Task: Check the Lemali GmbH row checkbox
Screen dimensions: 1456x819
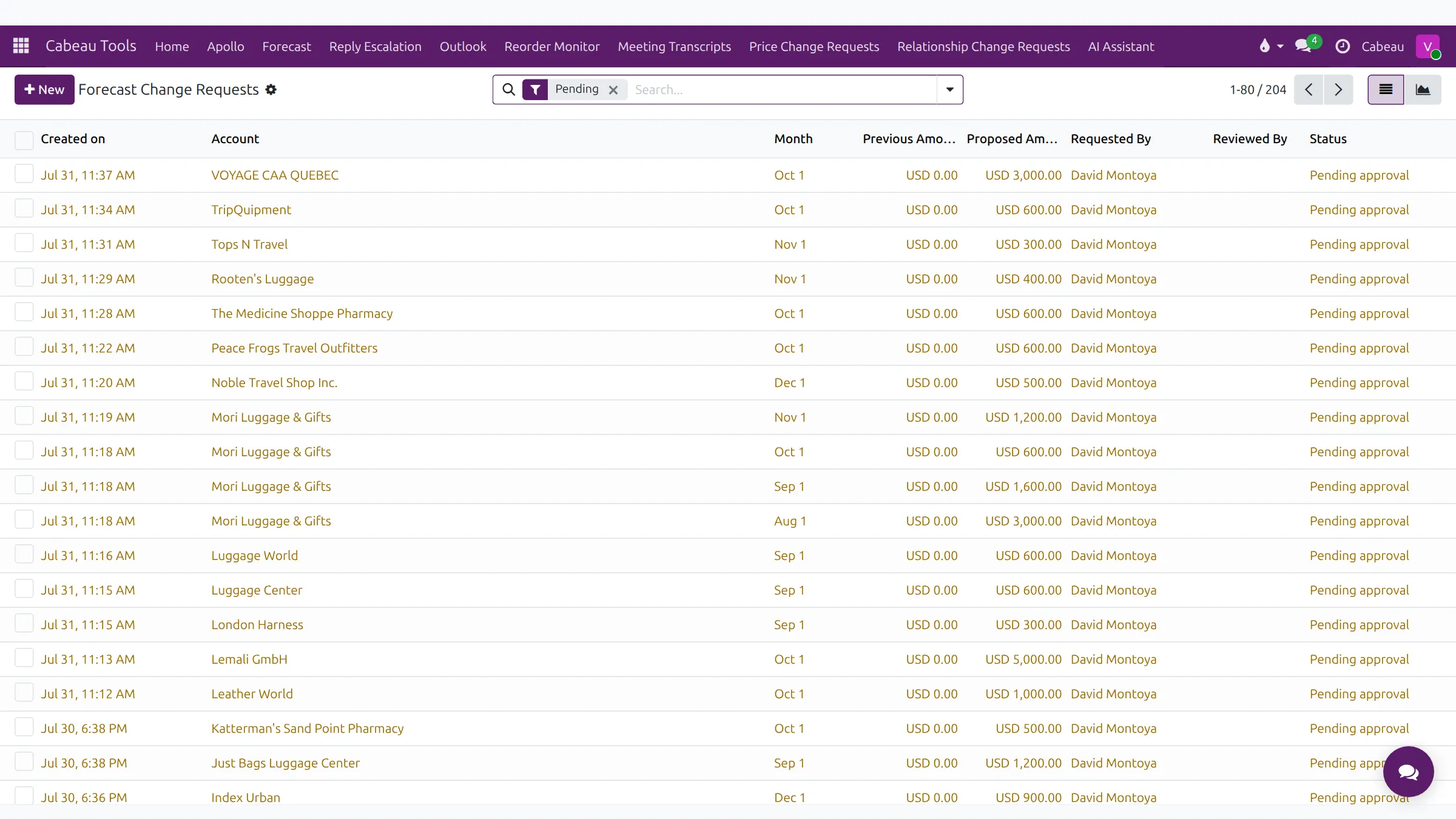Action: tap(24, 658)
